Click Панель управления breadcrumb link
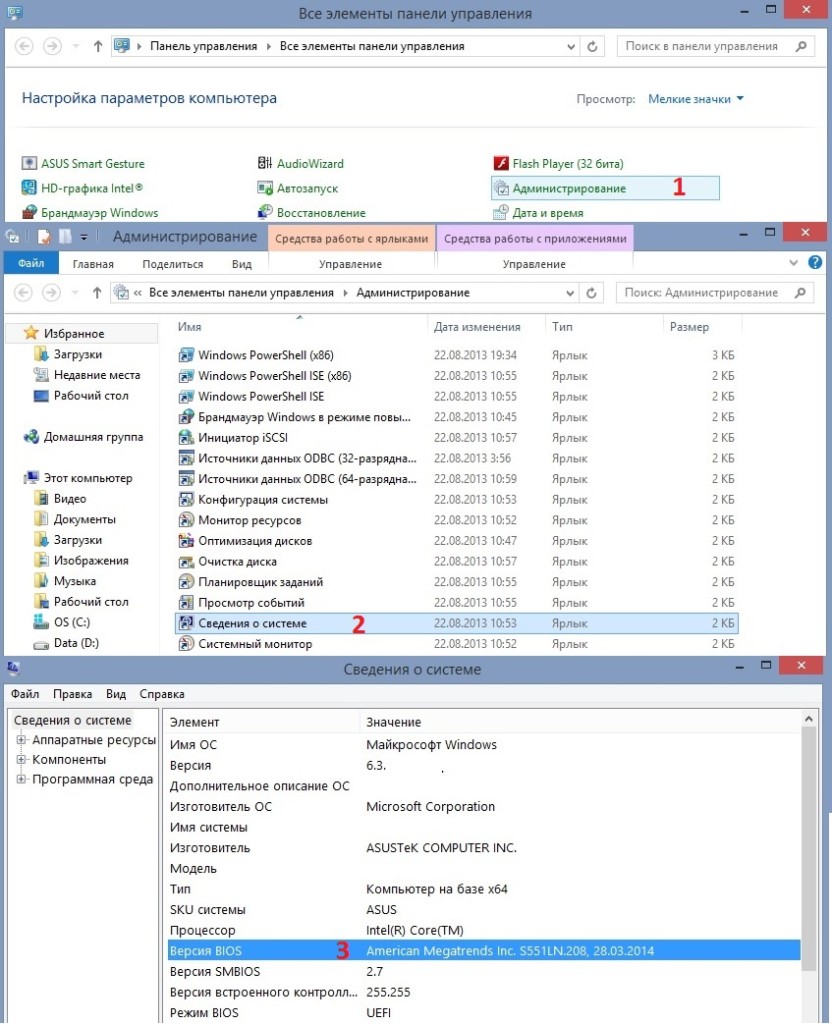832x1024 pixels. click(x=204, y=46)
